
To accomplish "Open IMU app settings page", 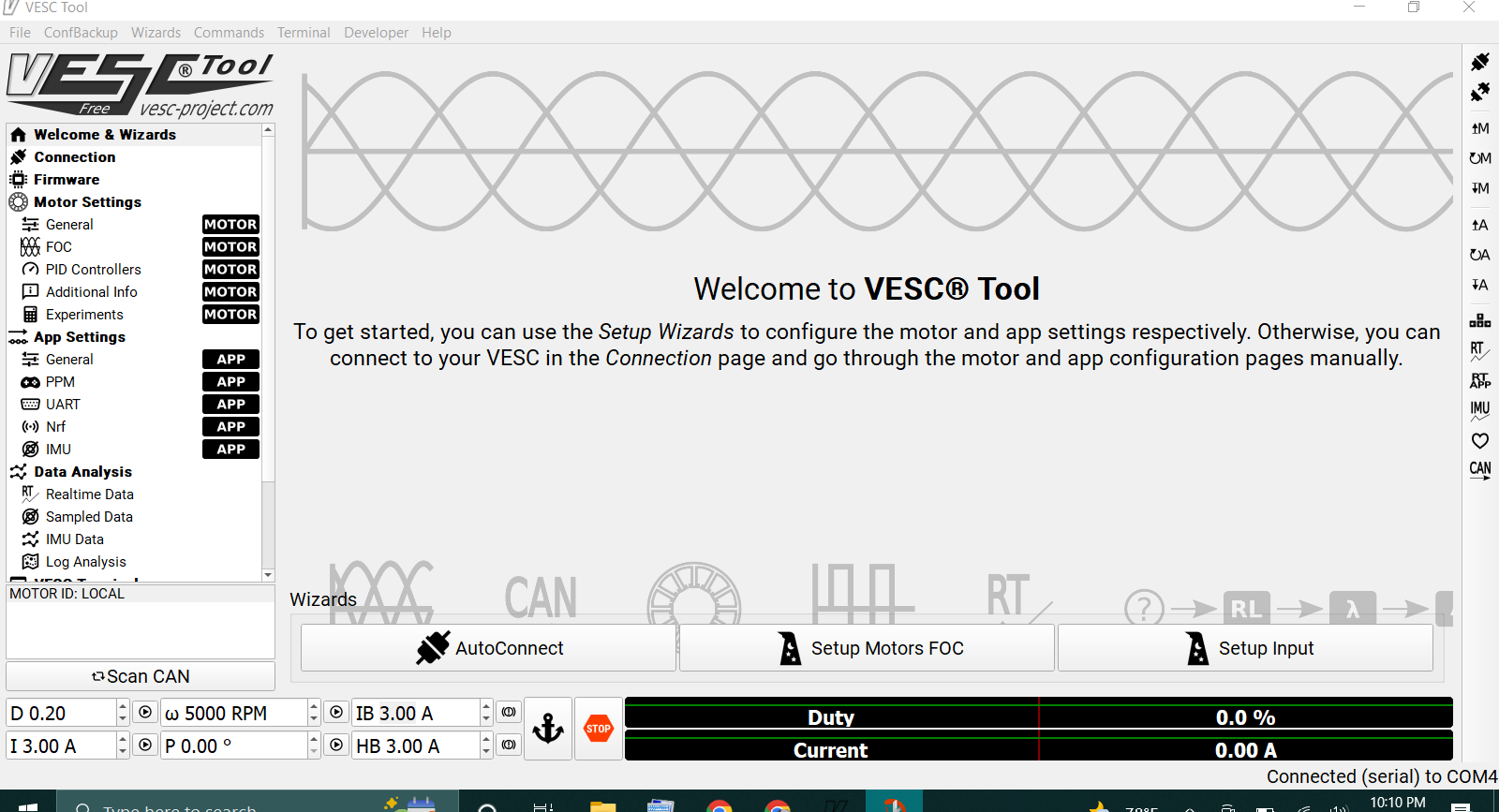I will point(135,450).
